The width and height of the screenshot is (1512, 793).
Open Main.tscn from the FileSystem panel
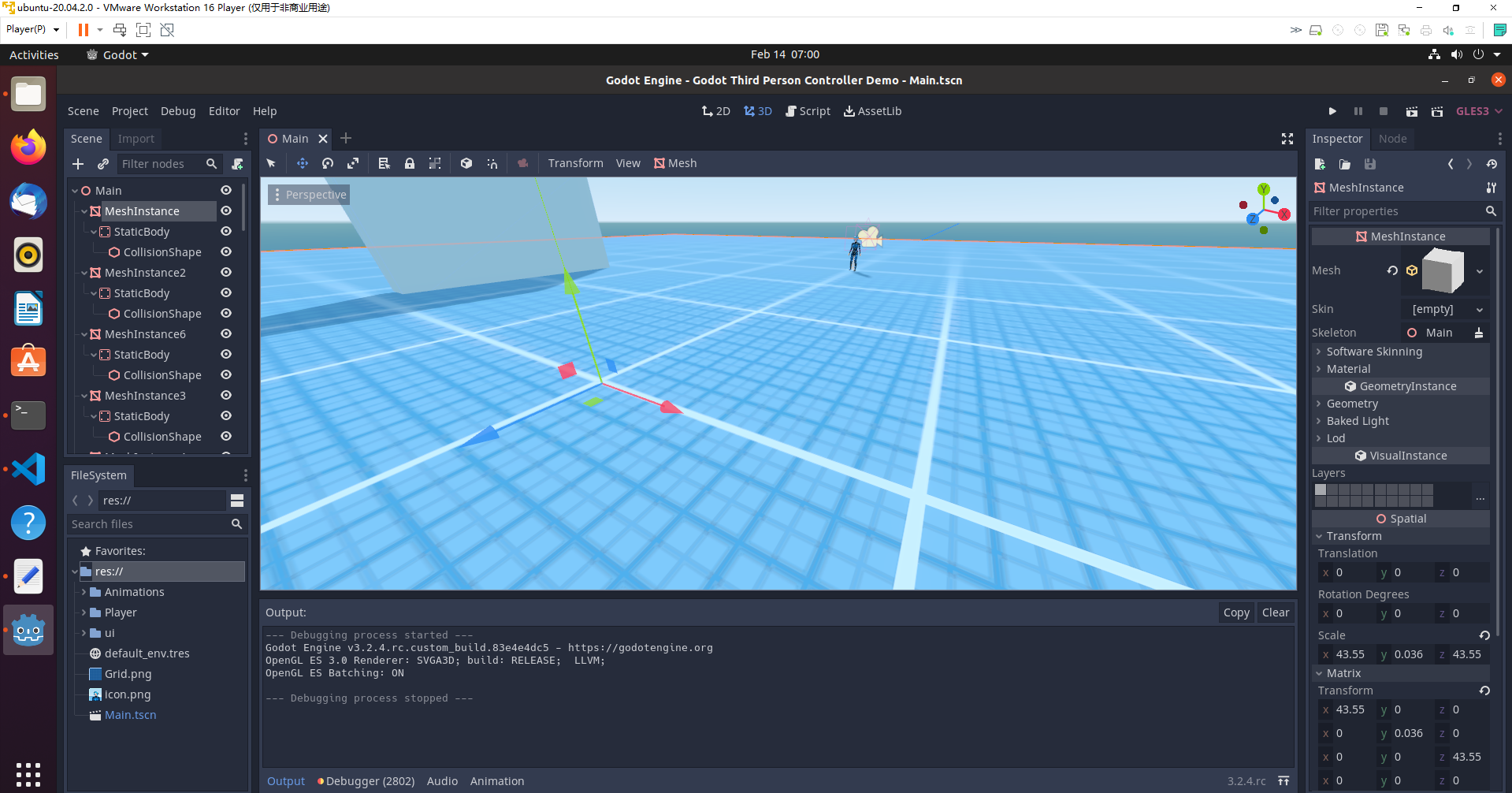[x=130, y=714]
